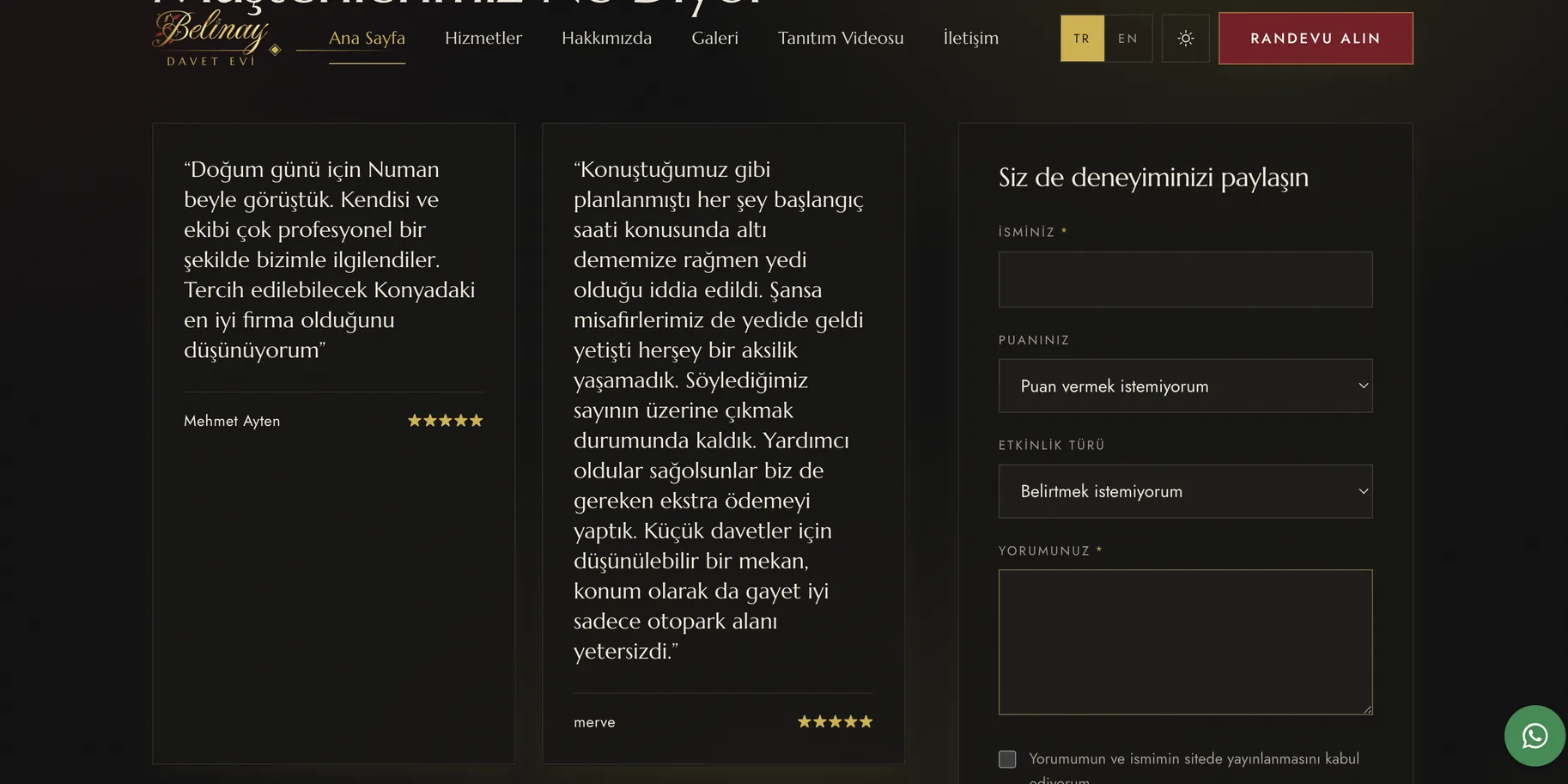Open the Hakkımızda menu item
1568x784 pixels.
point(606,38)
